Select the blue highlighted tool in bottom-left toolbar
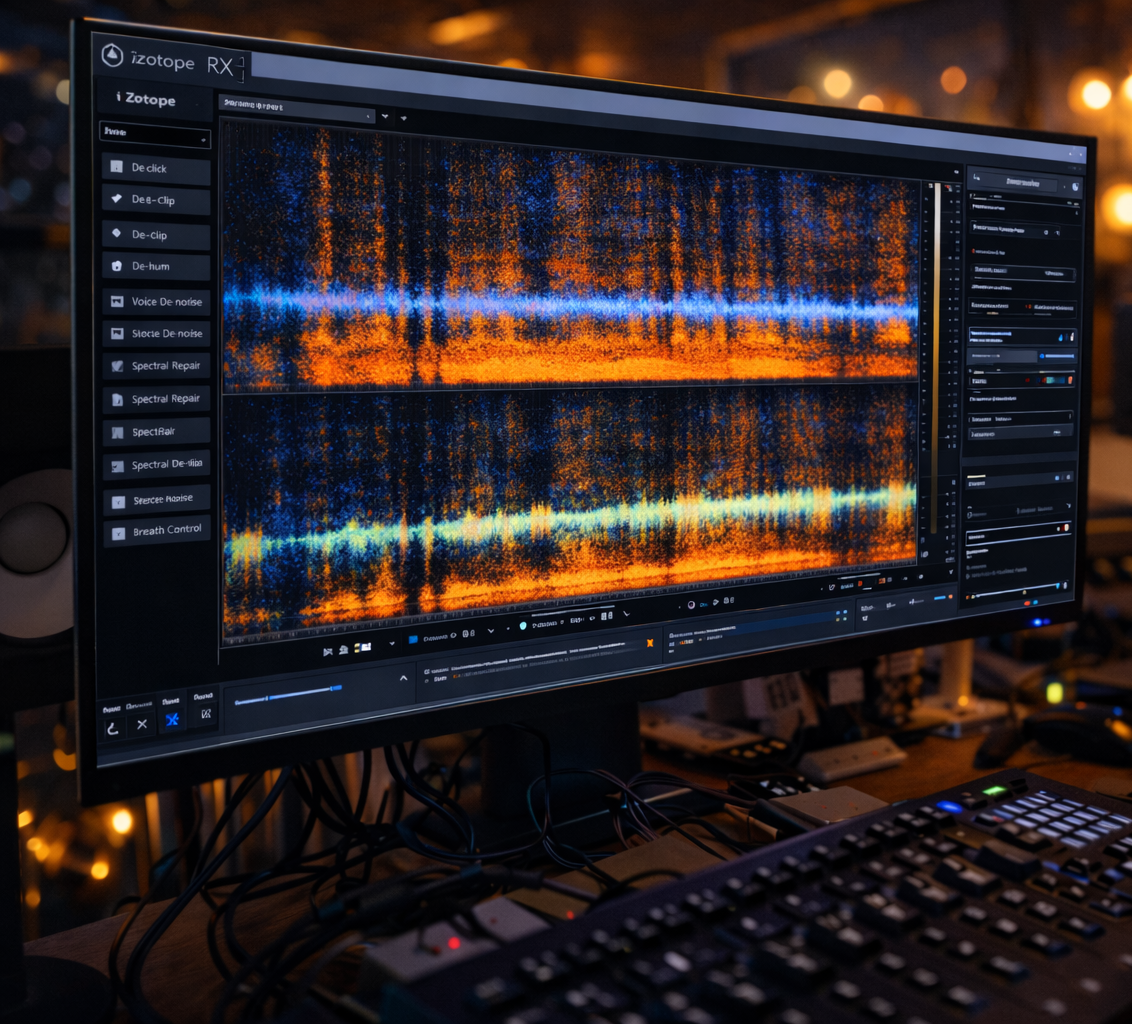The height and width of the screenshot is (1024, 1132). 172,720
